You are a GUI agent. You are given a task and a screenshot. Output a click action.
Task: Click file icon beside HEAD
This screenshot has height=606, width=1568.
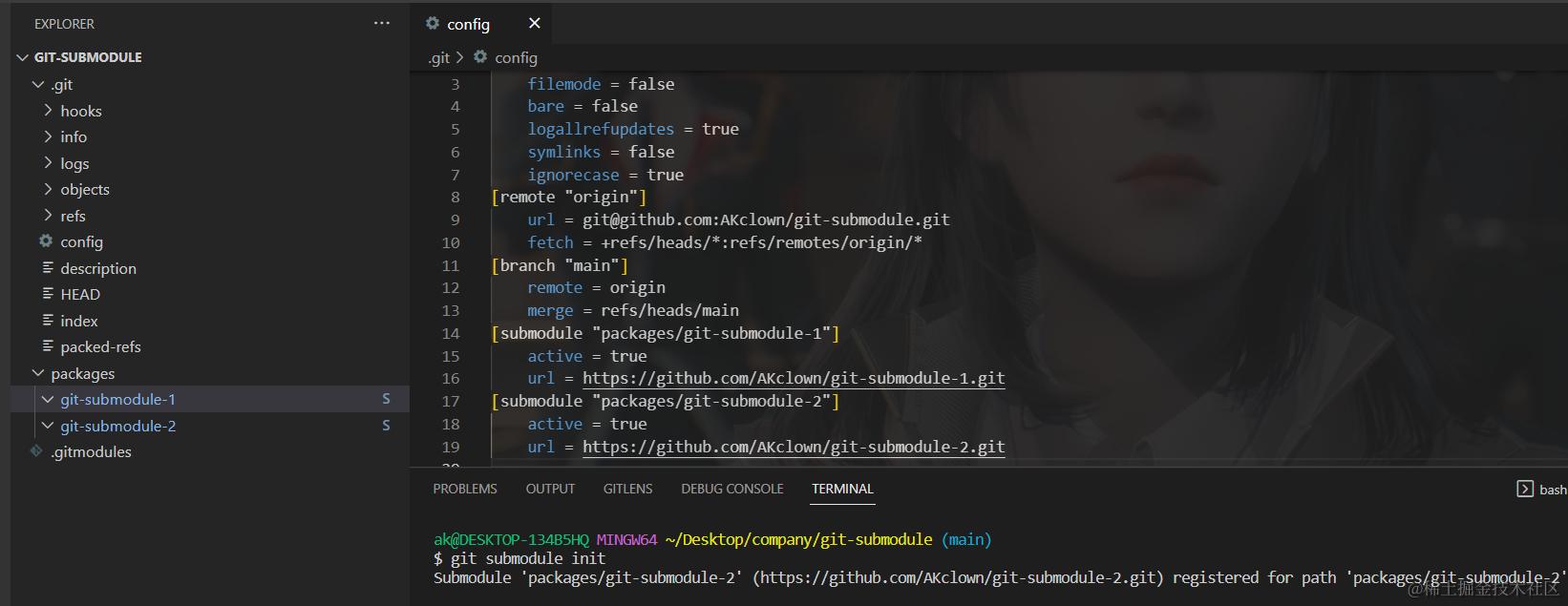[48, 294]
